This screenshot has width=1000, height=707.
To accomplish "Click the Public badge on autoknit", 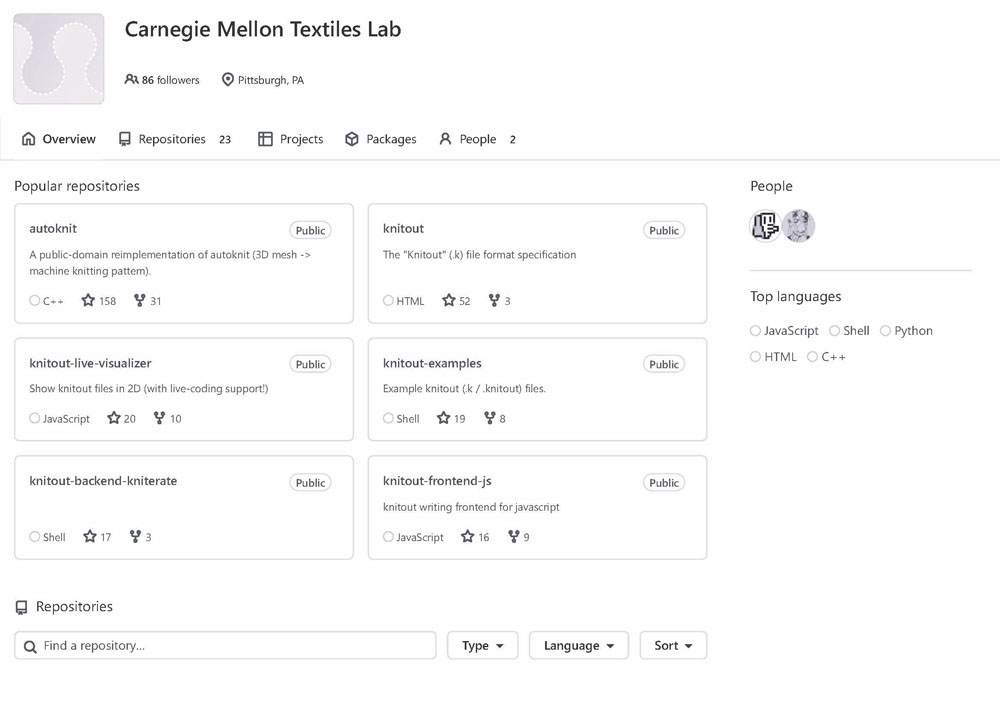I will point(311,230).
